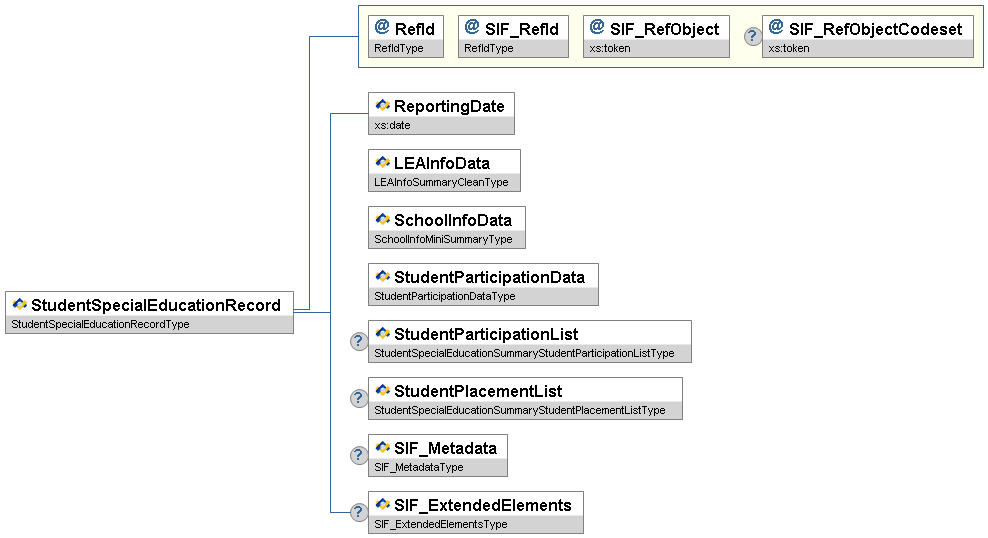This screenshot has height=538, width=988.
Task: Click the question mark icon beside StudentParticipationList
Action: (x=359, y=342)
